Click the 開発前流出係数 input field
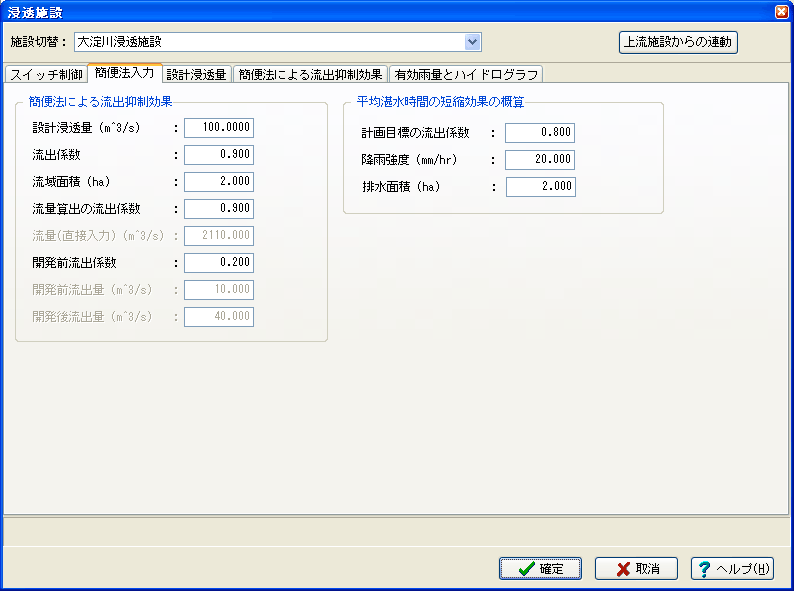794x591 pixels. (x=219, y=262)
